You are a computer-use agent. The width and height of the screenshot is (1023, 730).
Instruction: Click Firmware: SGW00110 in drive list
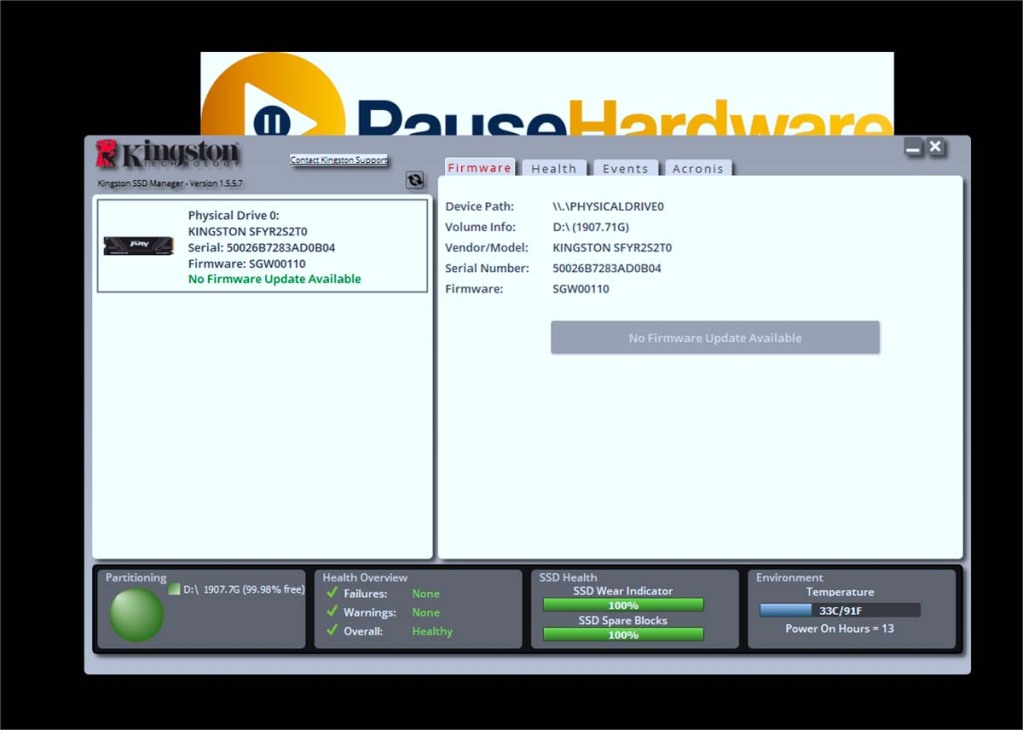[x=247, y=264]
